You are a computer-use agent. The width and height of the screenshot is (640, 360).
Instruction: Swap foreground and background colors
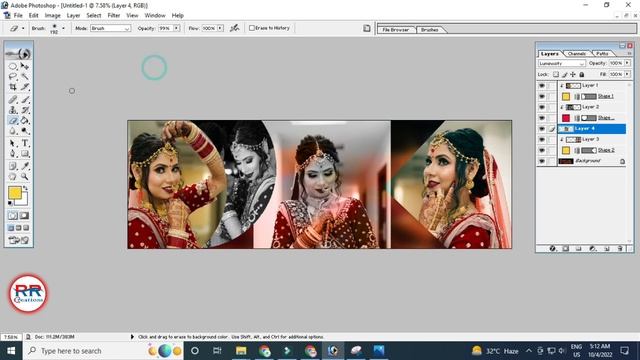tap(26, 188)
